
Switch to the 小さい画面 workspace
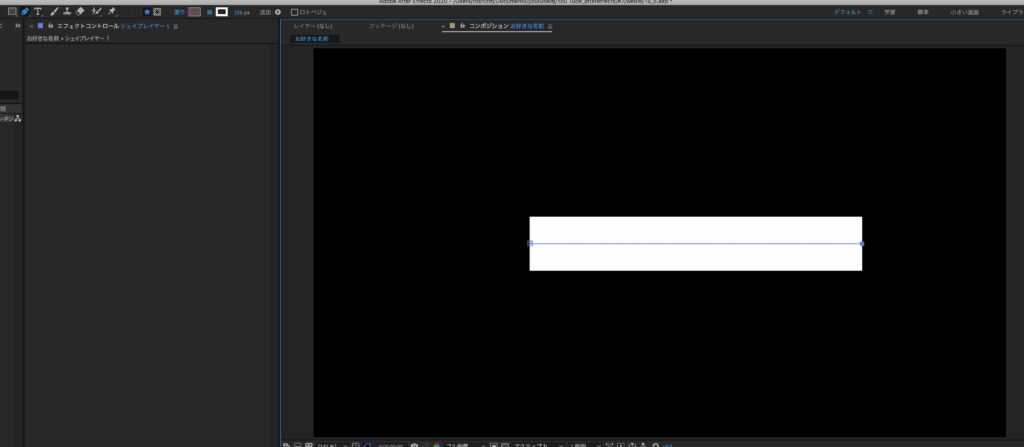tap(964, 12)
